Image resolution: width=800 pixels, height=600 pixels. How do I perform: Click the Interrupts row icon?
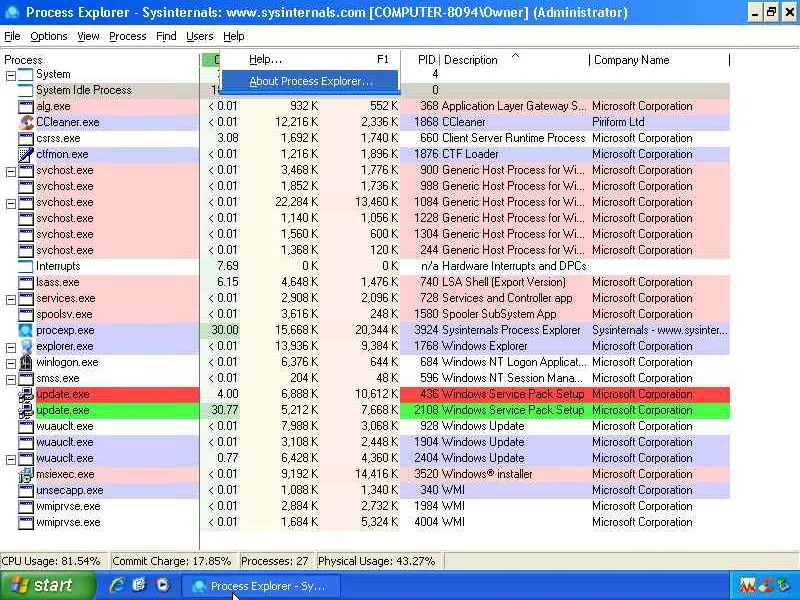pos(26,266)
